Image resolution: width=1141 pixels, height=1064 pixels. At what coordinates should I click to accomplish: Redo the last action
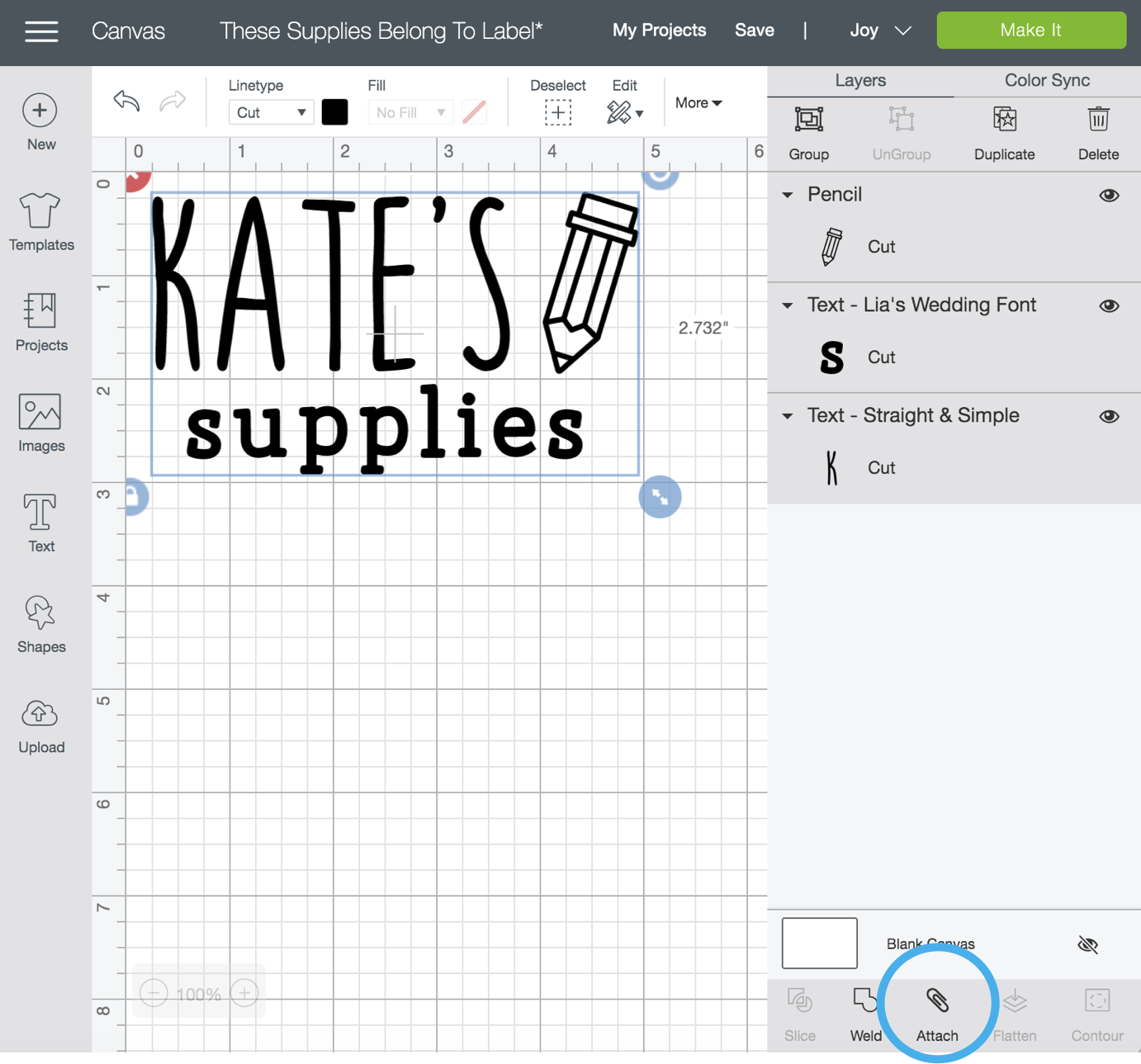click(173, 101)
